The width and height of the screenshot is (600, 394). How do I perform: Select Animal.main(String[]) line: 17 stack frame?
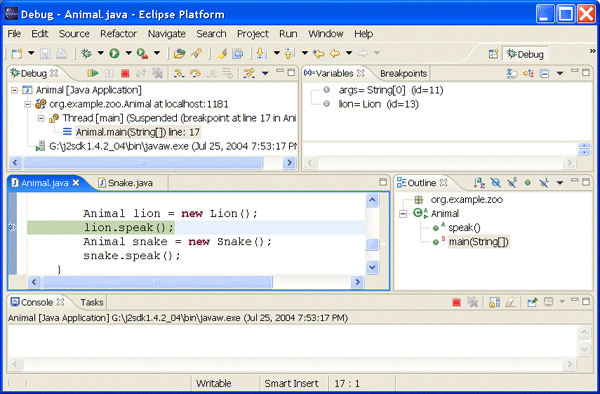(x=138, y=132)
